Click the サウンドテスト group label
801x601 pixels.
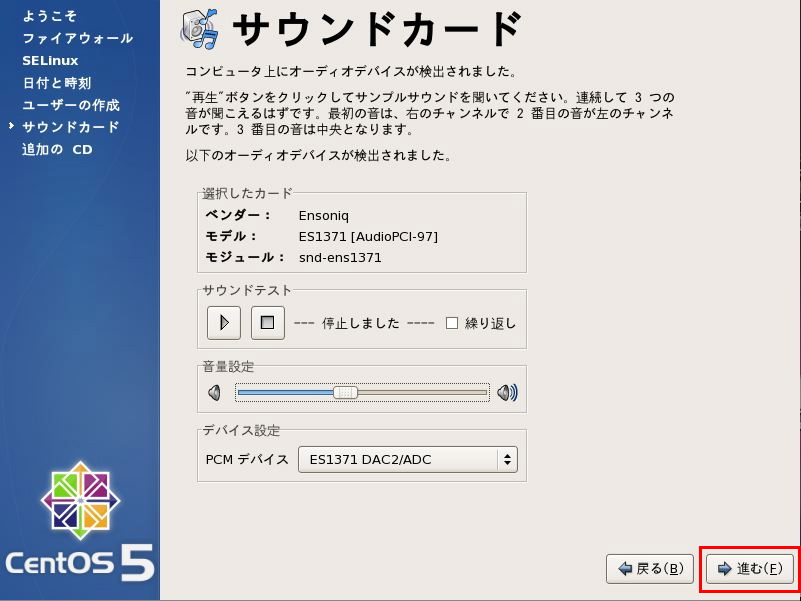(x=247, y=290)
